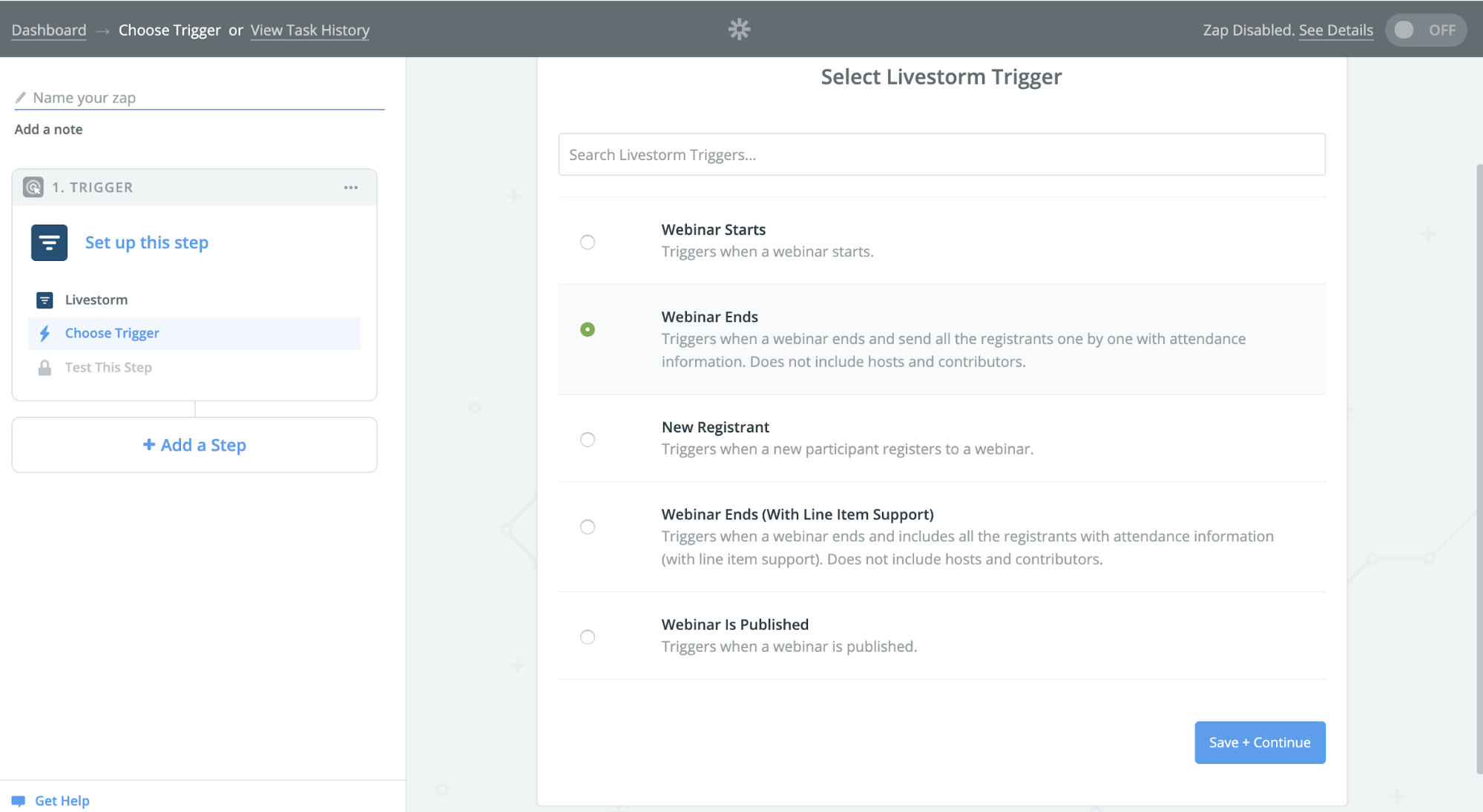Click the 'Webinar Starts' title text

[x=714, y=230]
